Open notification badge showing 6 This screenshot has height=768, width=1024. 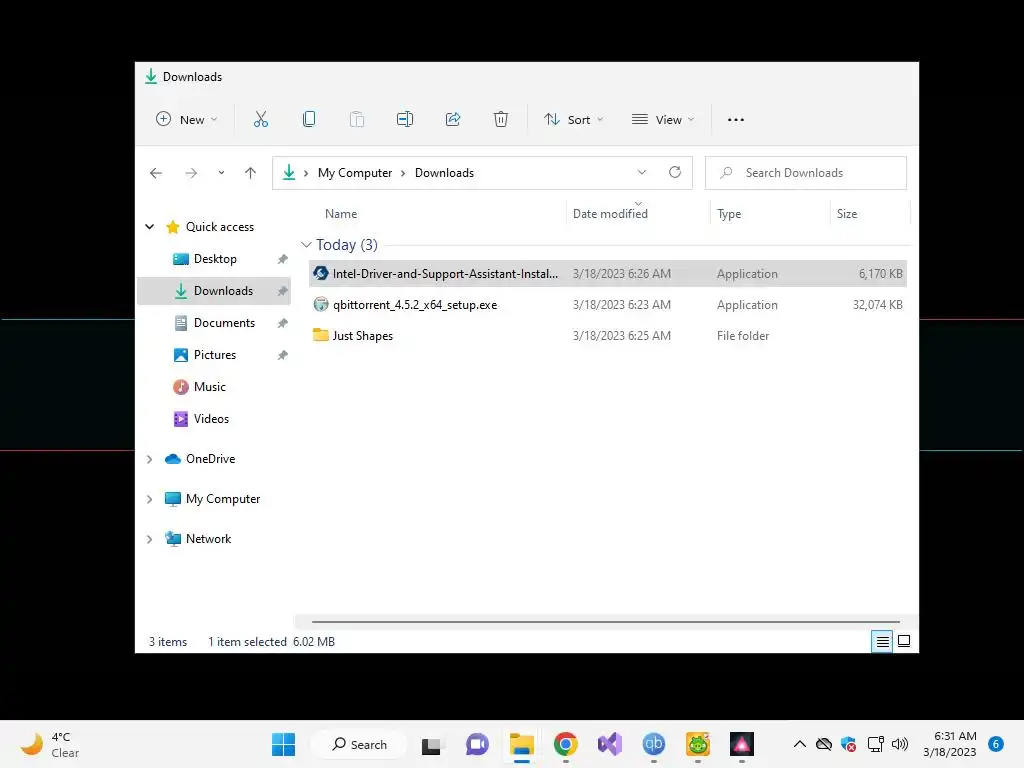point(996,744)
